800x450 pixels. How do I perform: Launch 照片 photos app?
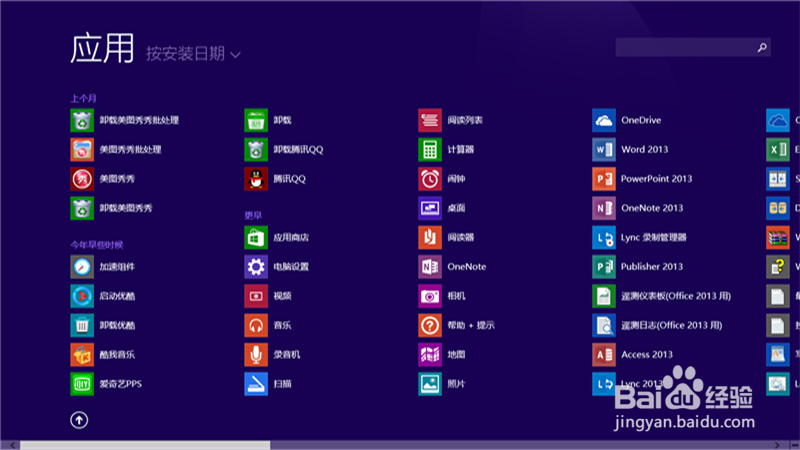point(430,384)
